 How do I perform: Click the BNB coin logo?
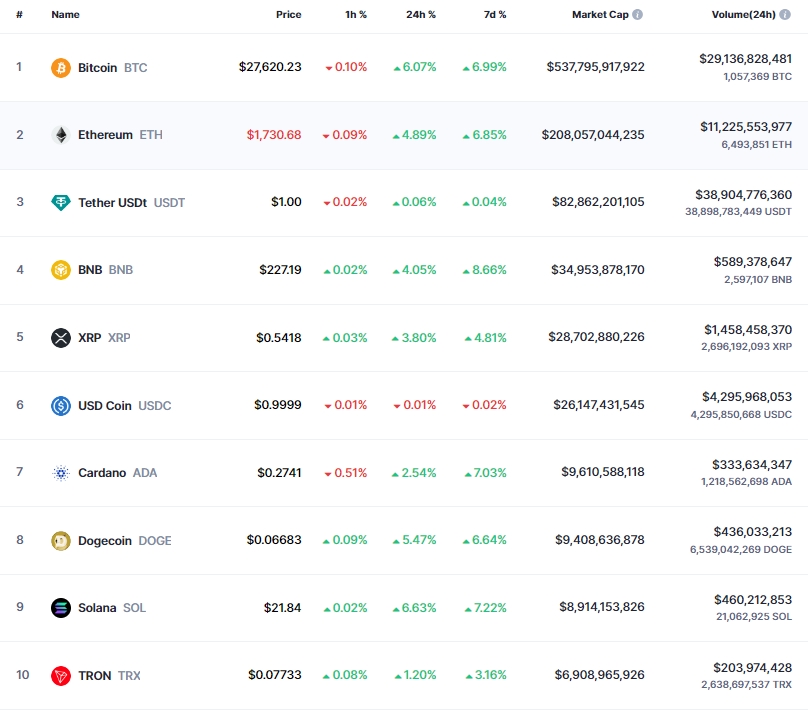pyautogui.click(x=61, y=270)
